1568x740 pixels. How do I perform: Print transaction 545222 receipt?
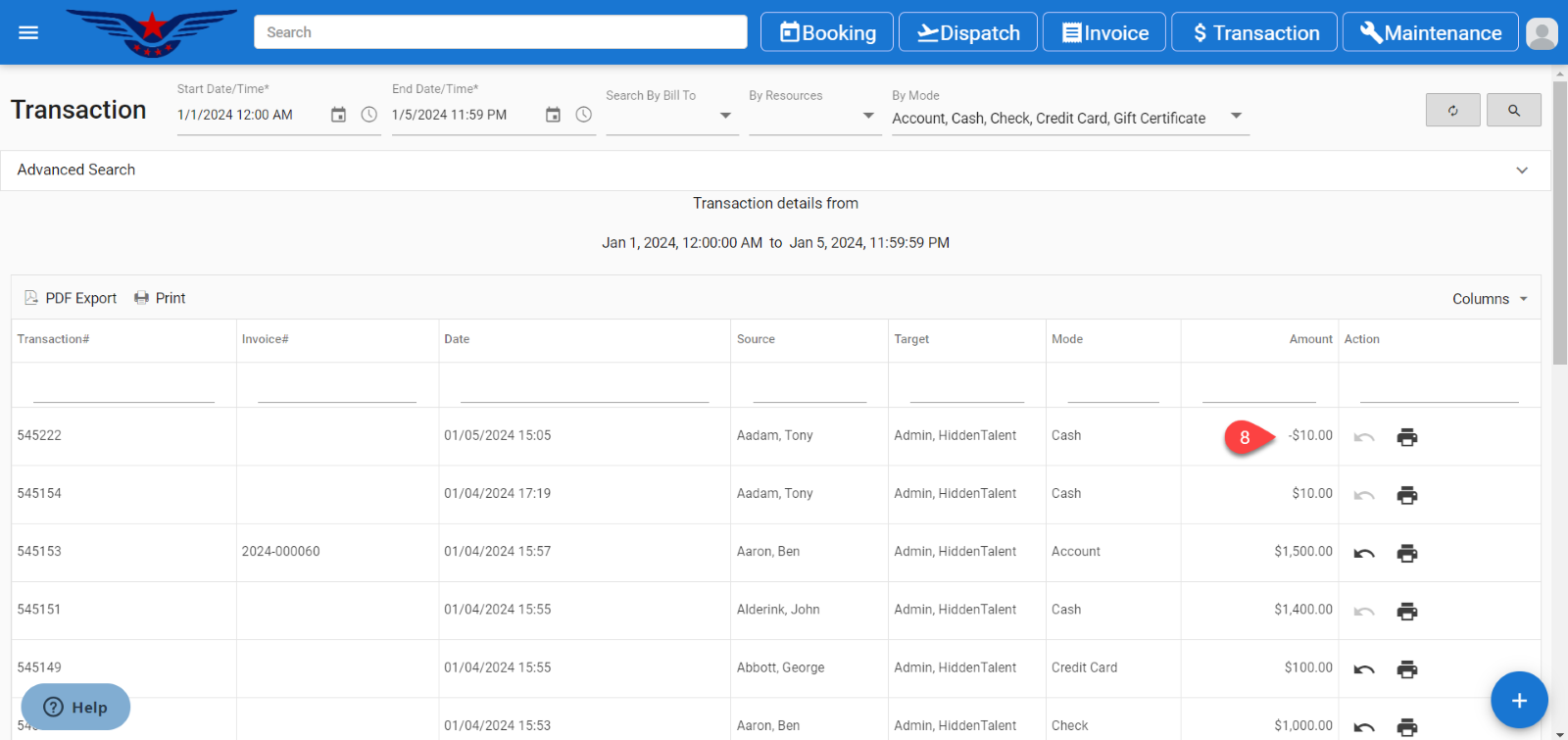point(1406,437)
